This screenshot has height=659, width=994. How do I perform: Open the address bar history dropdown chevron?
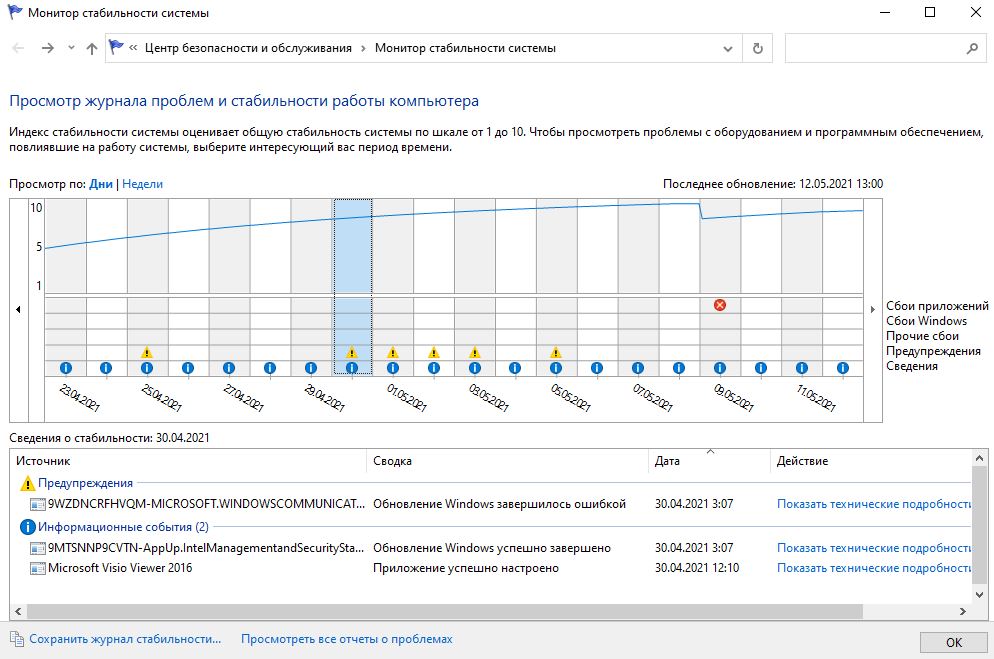(x=728, y=47)
